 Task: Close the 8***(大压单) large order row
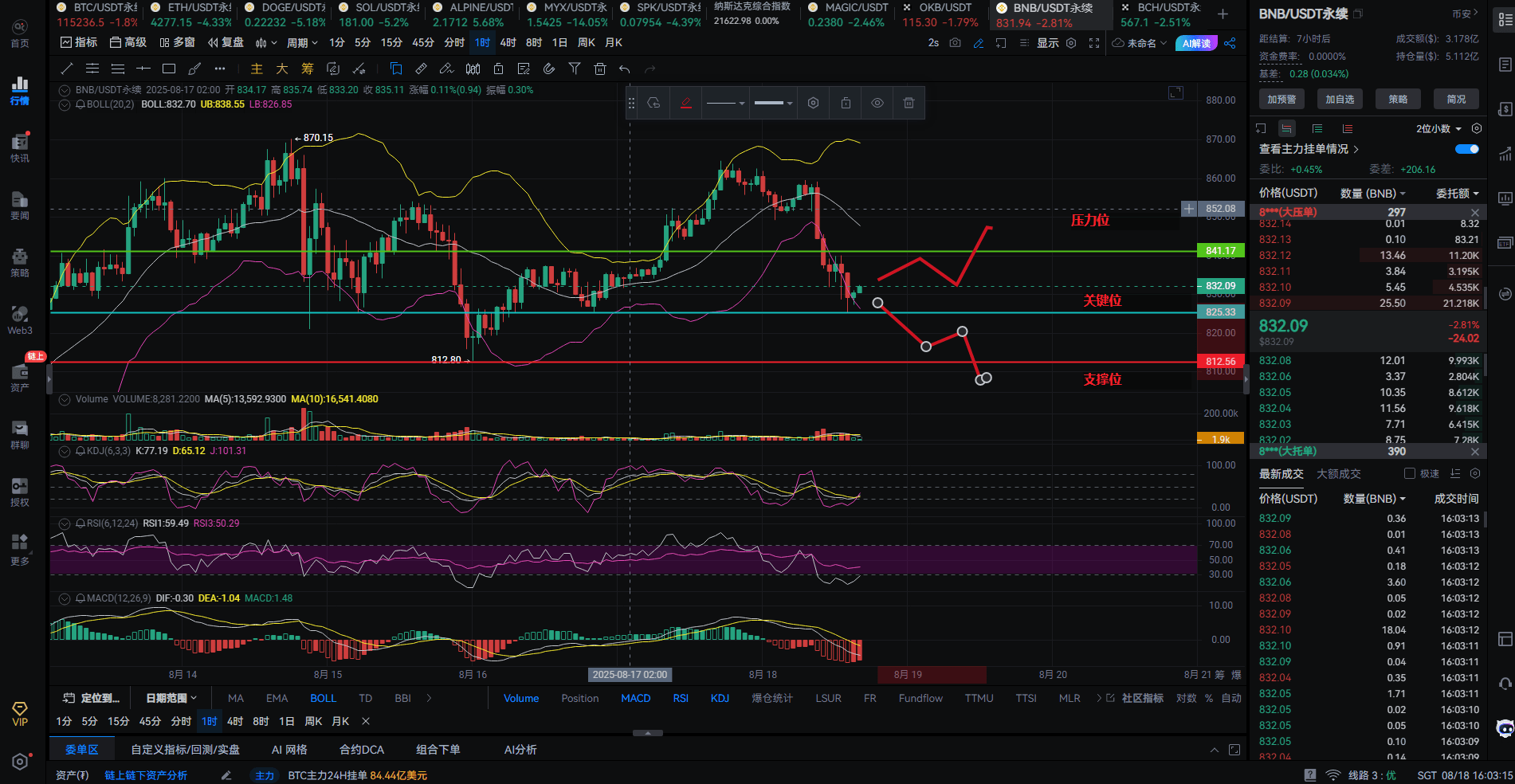click(1474, 213)
